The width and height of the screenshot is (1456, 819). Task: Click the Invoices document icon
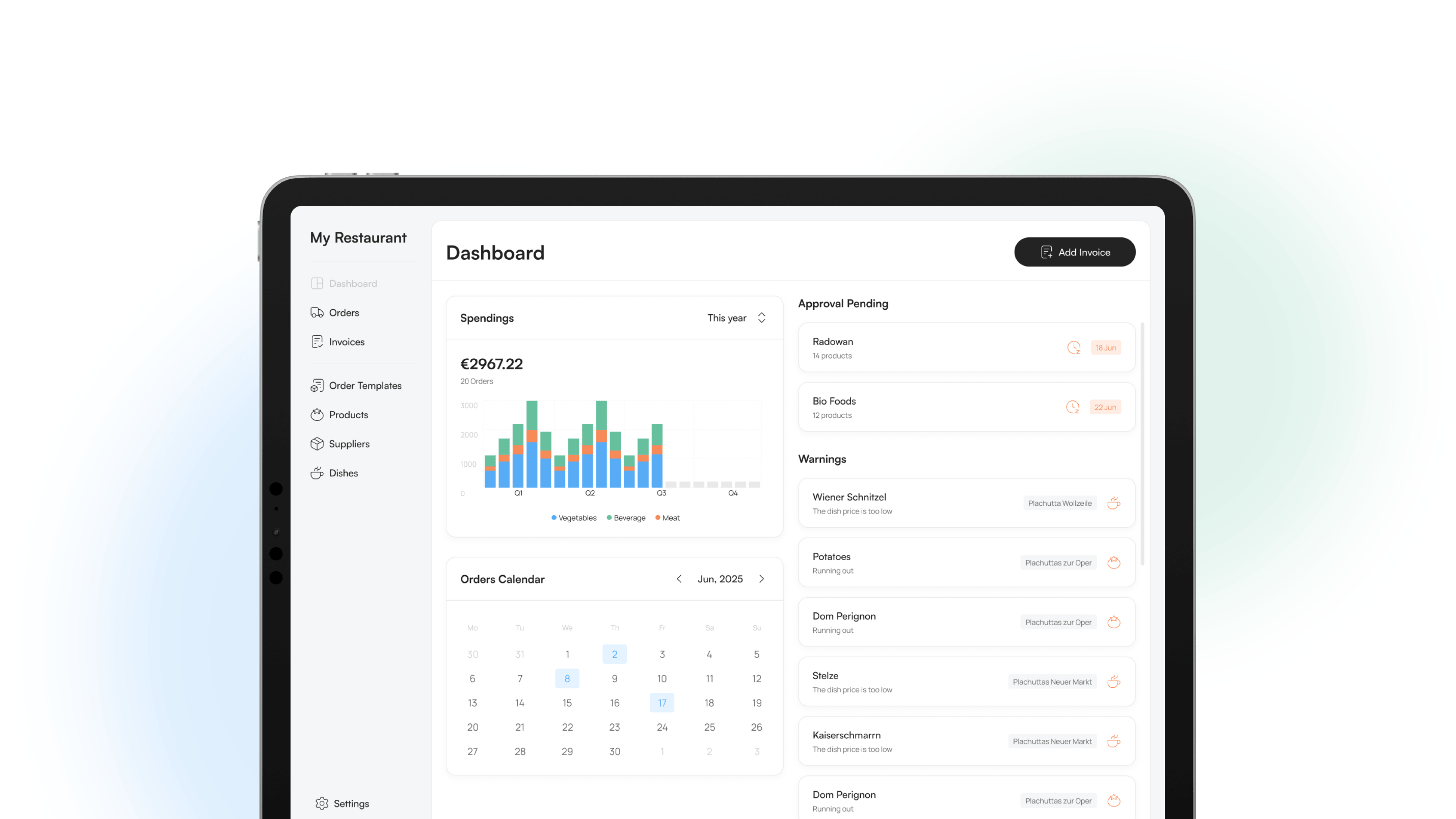(317, 341)
